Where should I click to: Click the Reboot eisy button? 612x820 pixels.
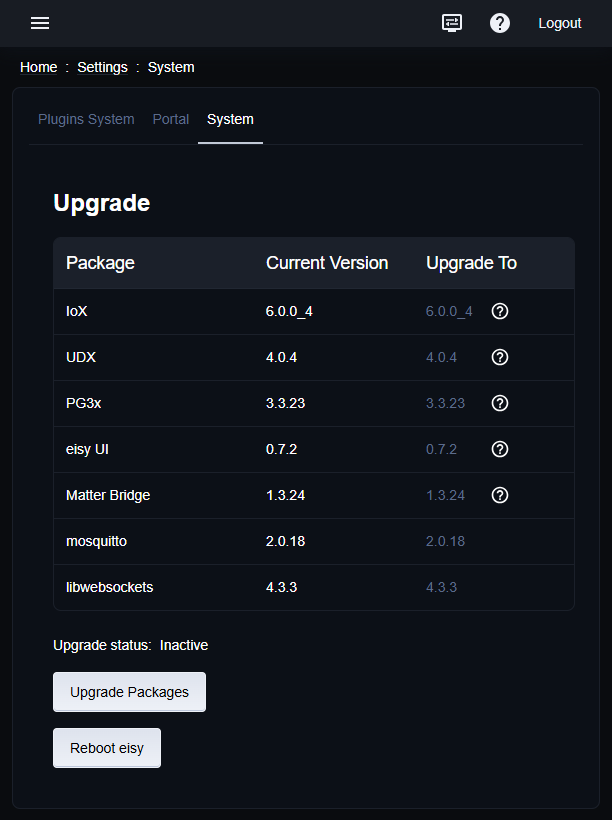tap(107, 748)
